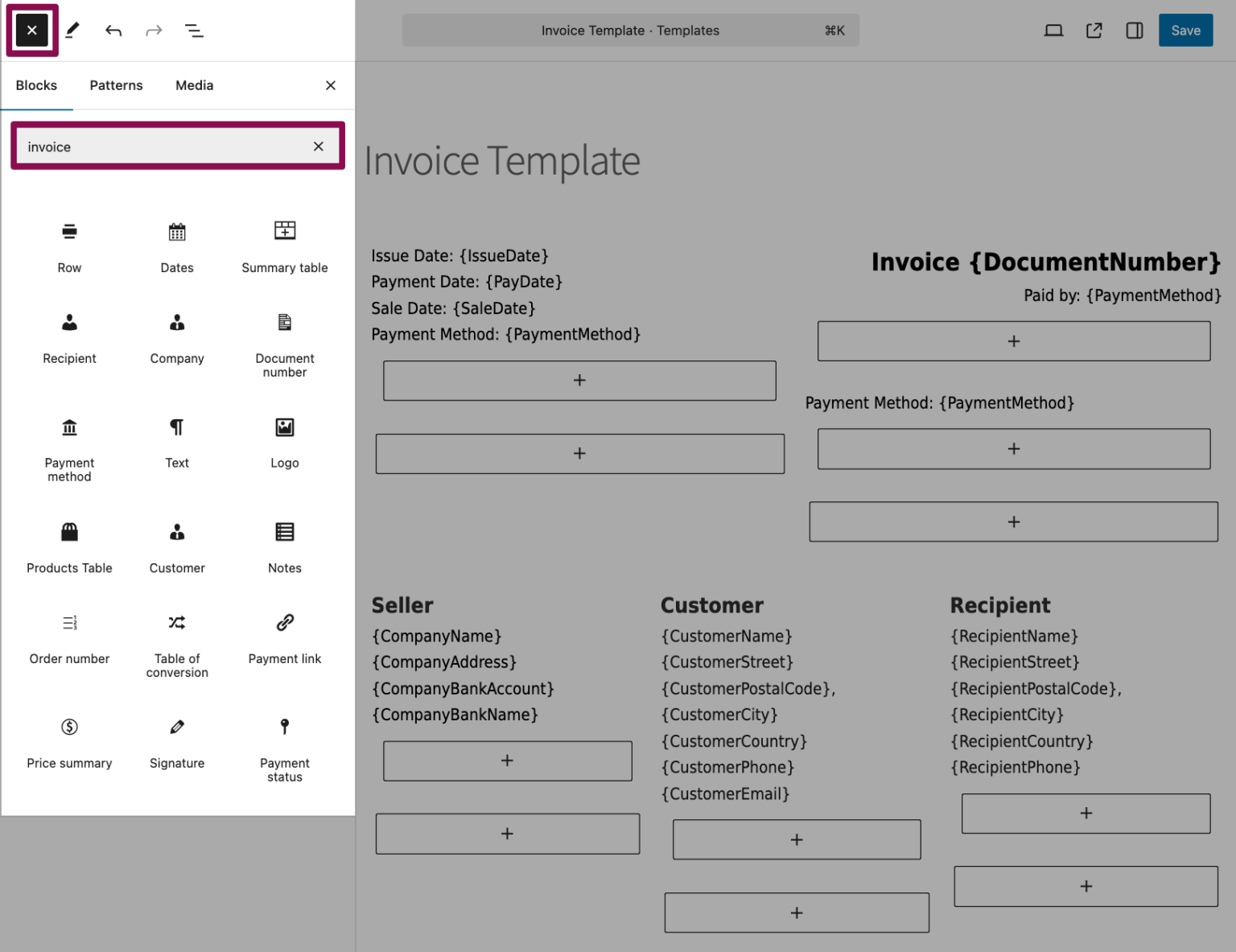Click the block search input field

click(161, 146)
